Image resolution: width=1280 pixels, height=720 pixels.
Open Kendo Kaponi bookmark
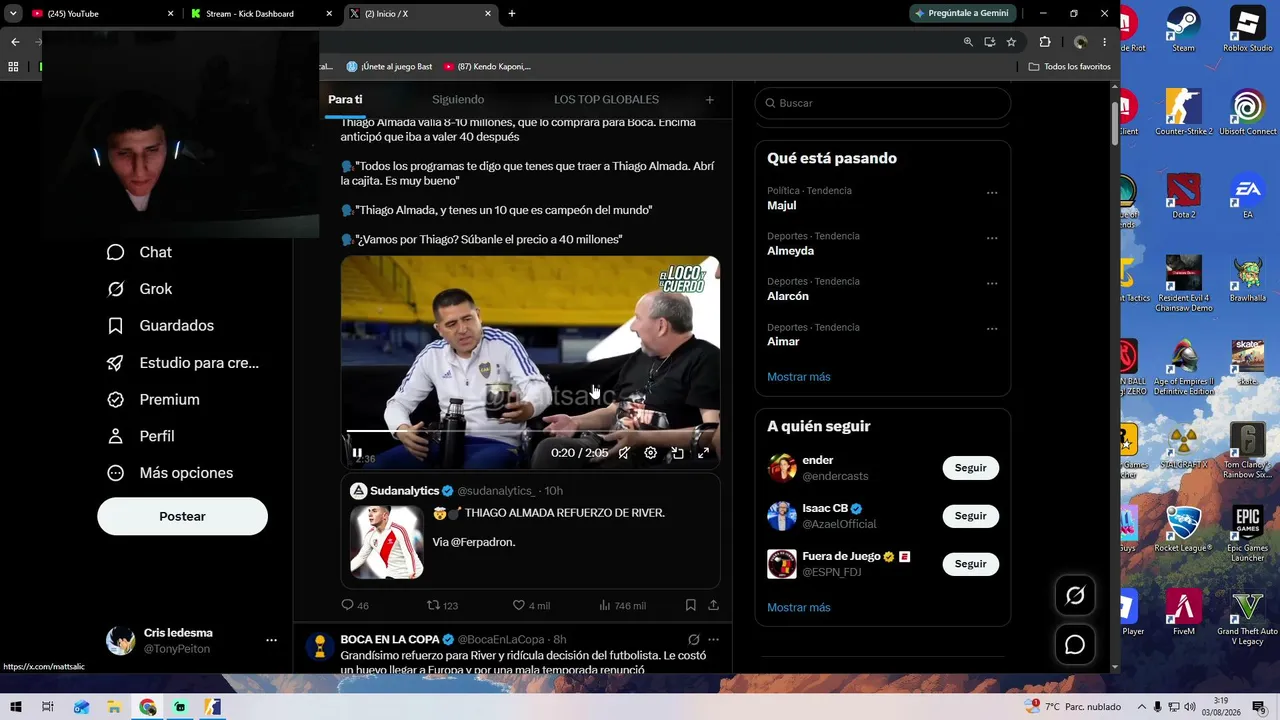pyautogui.click(x=487, y=67)
